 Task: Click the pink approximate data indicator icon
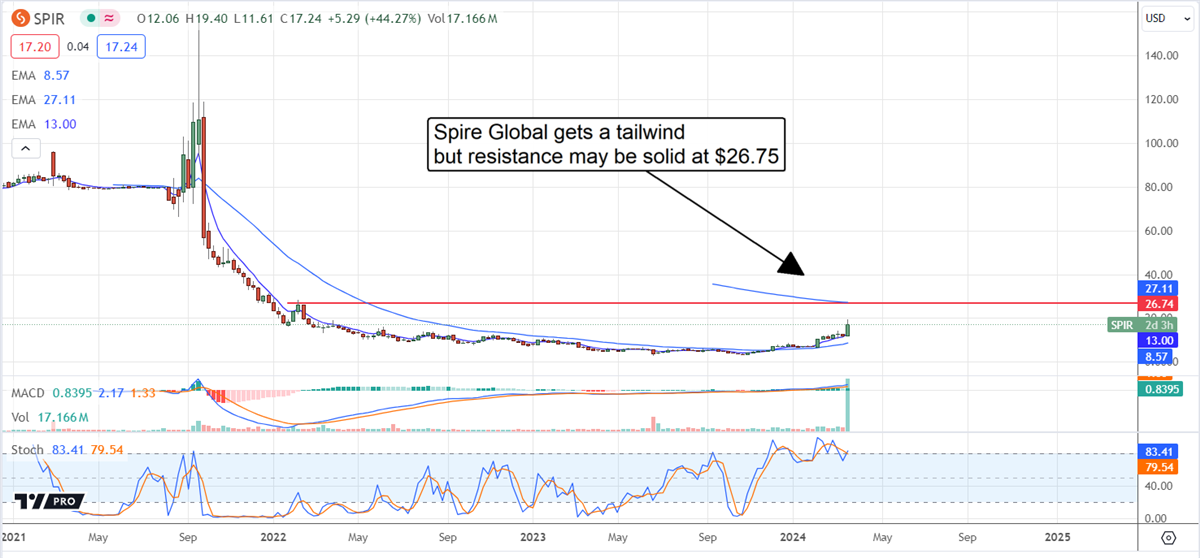pyautogui.click(x=109, y=19)
